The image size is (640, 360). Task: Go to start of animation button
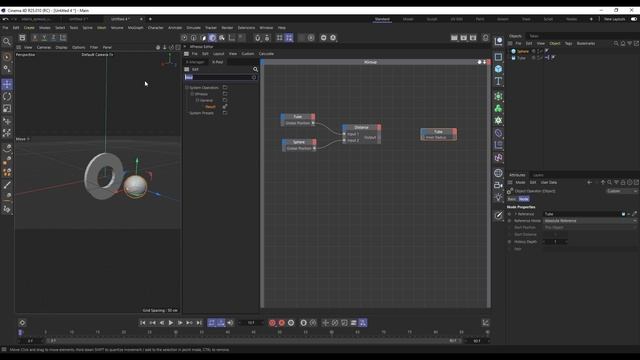coord(142,323)
